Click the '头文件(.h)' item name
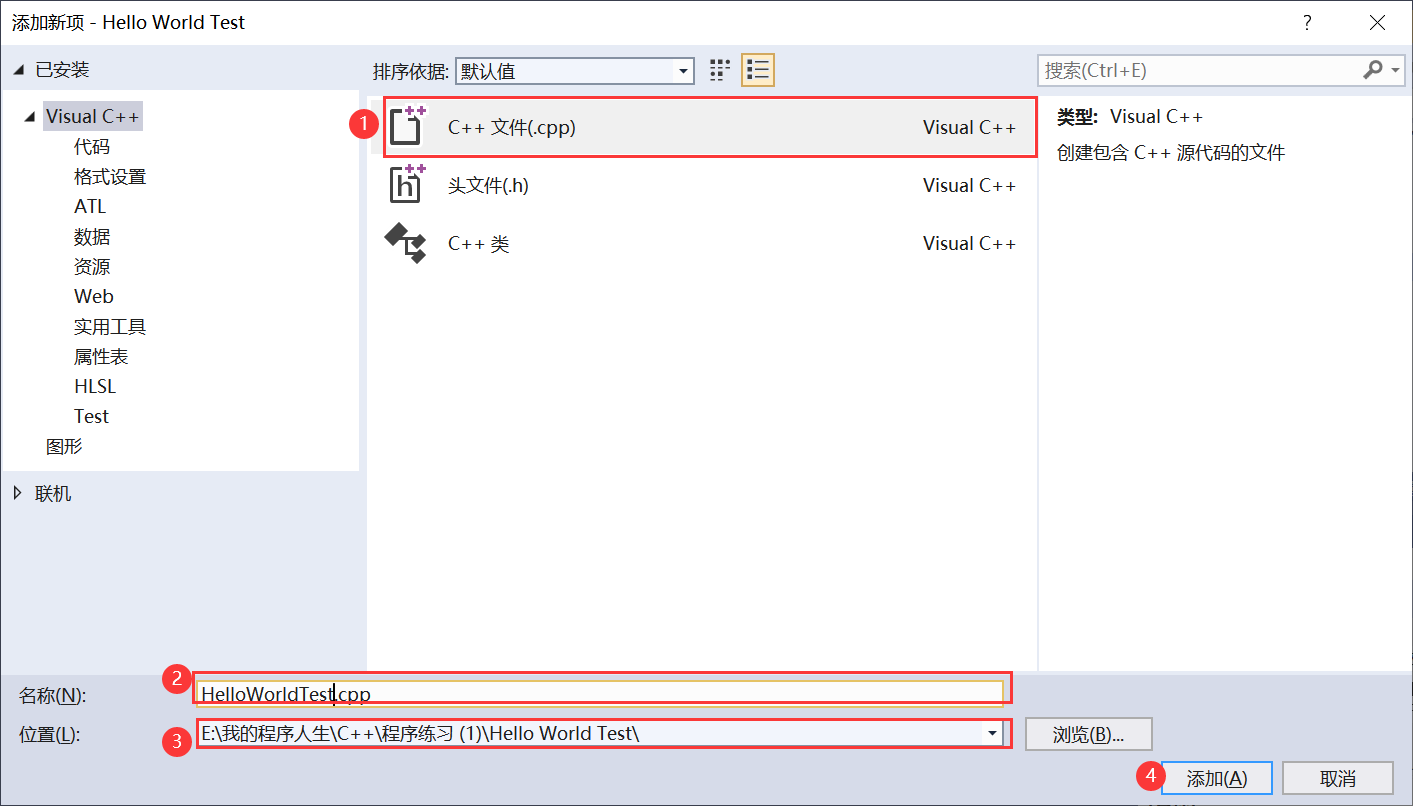Viewport: 1413px width, 806px height. [488, 185]
